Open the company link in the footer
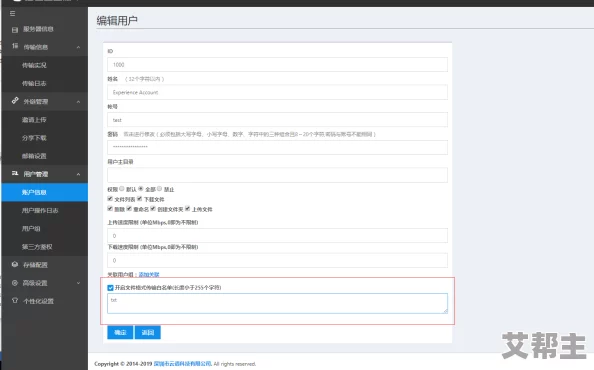This screenshot has width=594, height=370. [x=183, y=364]
